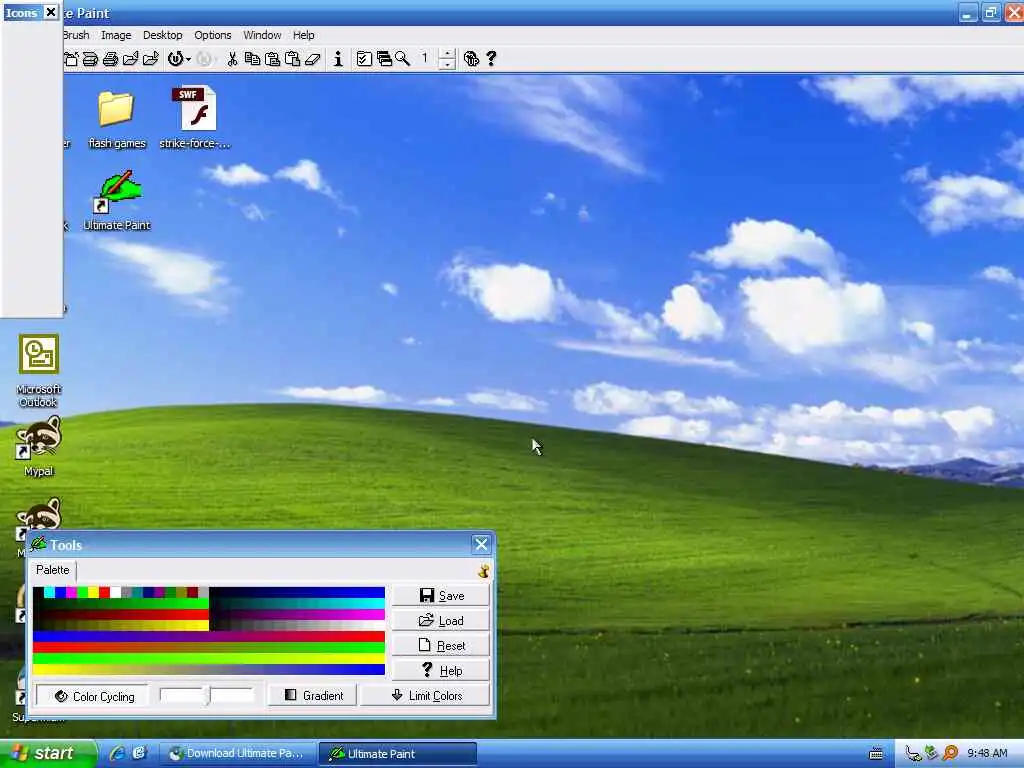
Task: Click the Undo toolbar icon
Action: [x=175, y=59]
